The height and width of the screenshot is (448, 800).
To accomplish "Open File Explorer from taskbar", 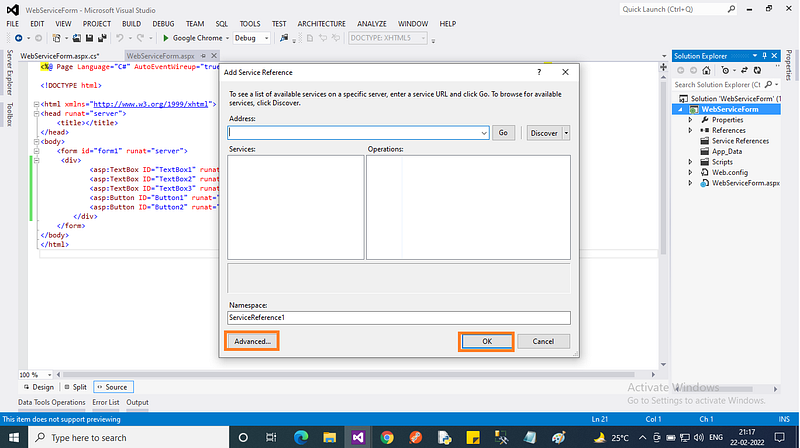I will pos(330,437).
